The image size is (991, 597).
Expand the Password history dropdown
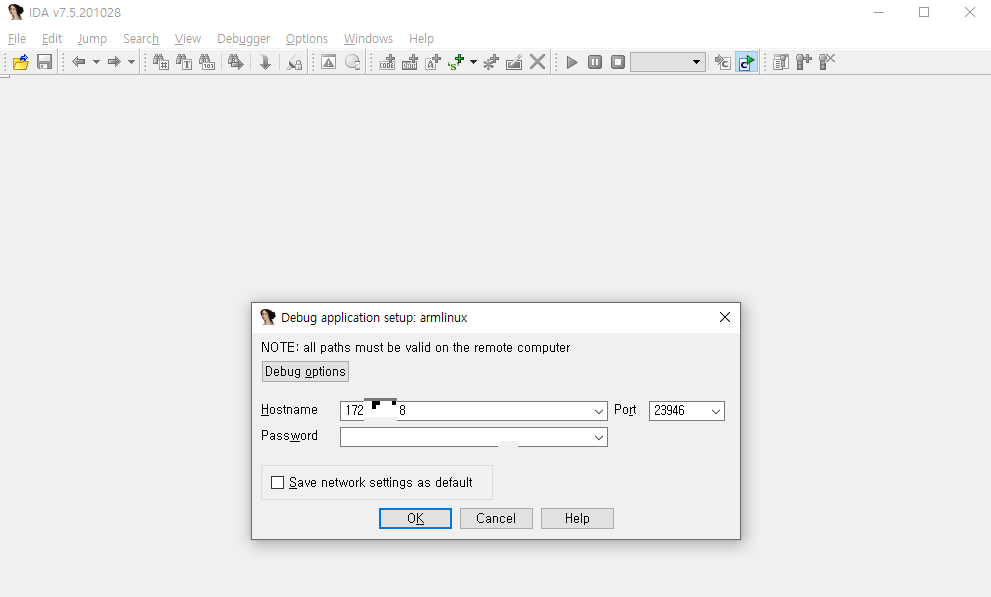[599, 437]
